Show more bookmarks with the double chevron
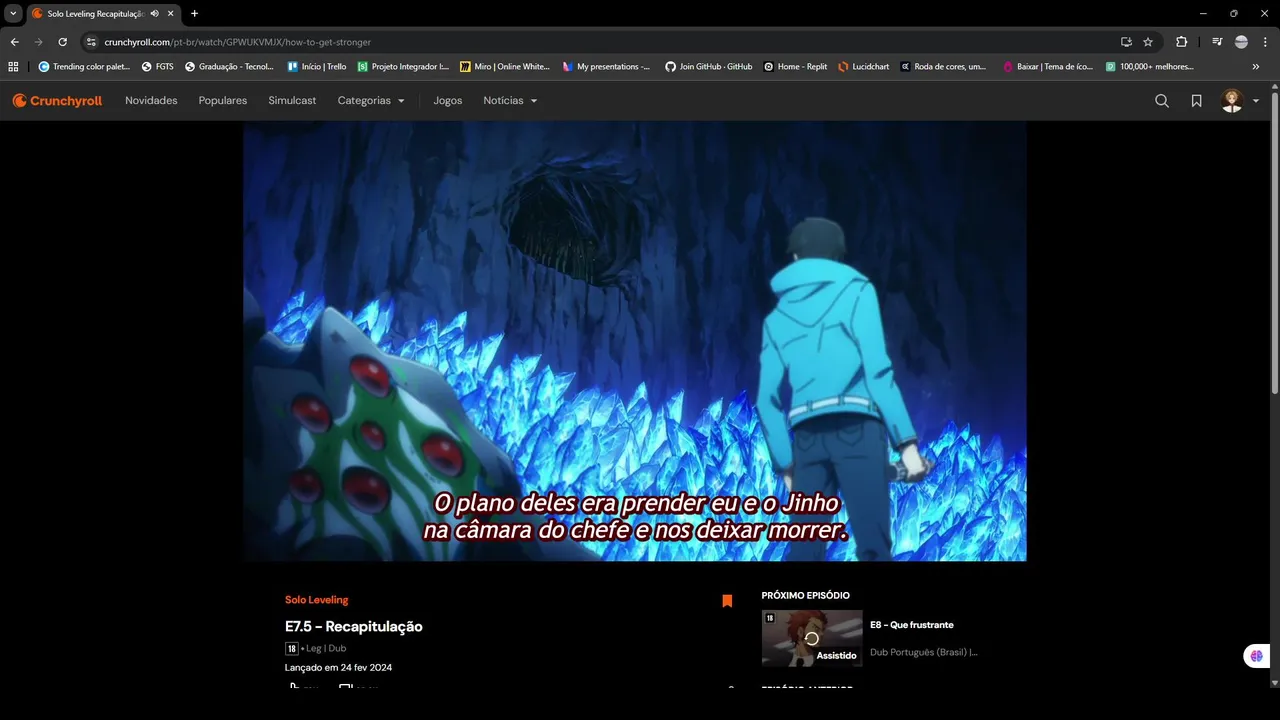1280x720 pixels. click(1256, 67)
